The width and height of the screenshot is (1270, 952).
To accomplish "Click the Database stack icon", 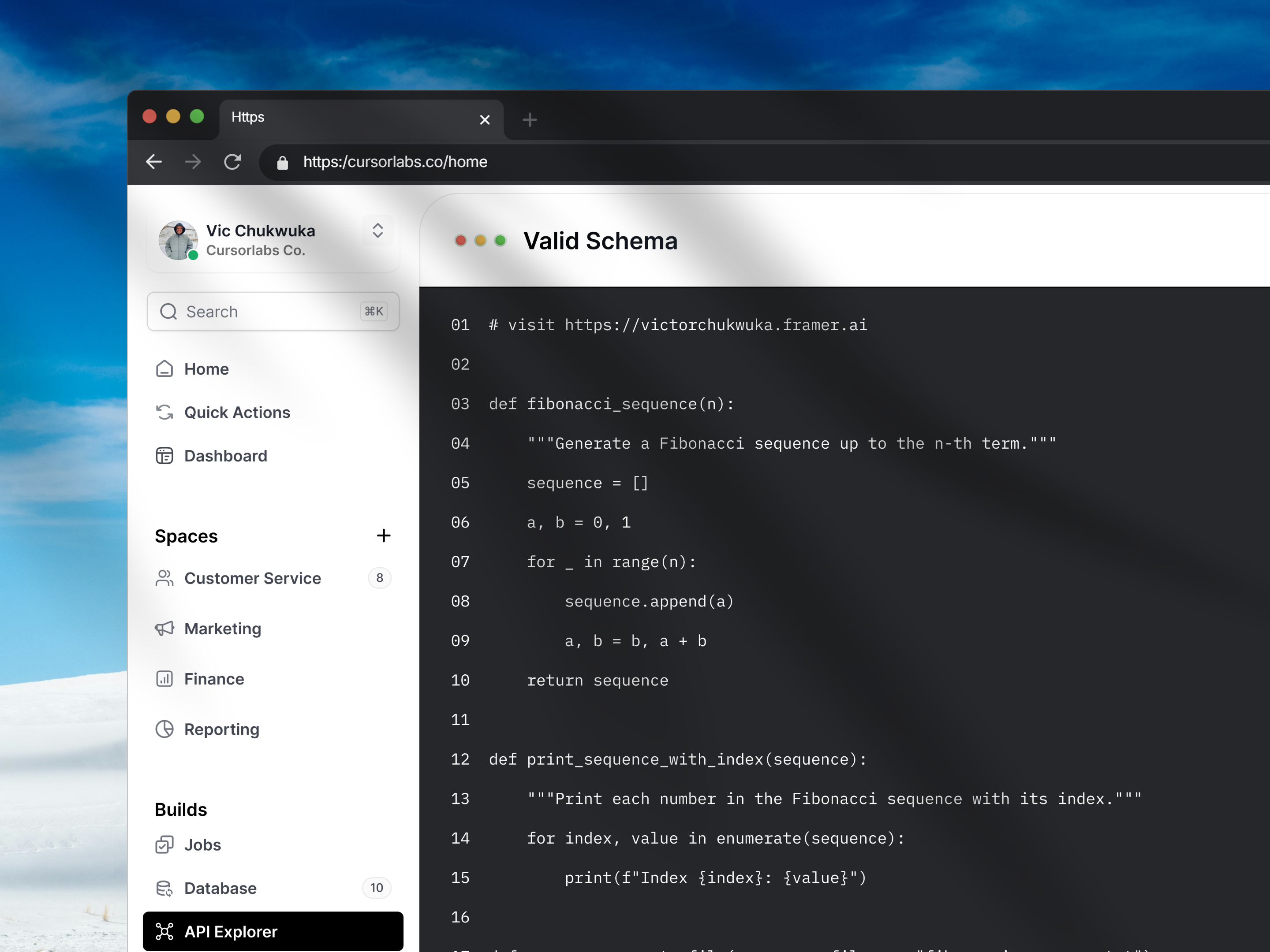I will click(164, 888).
